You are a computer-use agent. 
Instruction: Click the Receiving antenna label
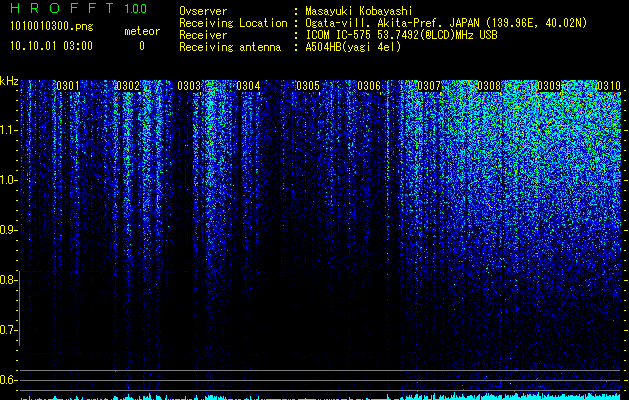pos(230,47)
